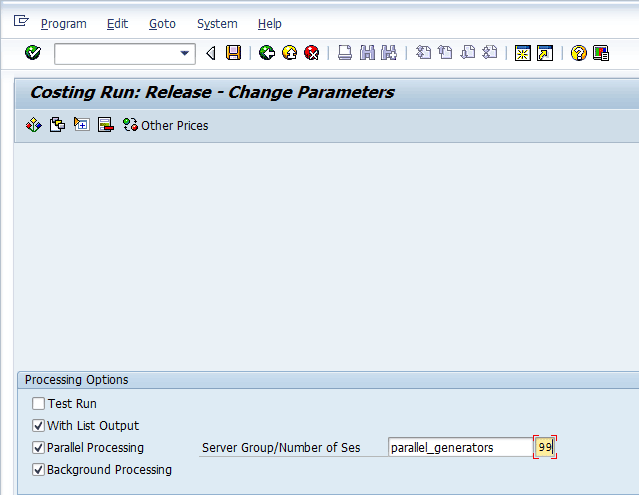Open Find with the binoculars icon
This screenshot has height=495, width=639.
367,53
